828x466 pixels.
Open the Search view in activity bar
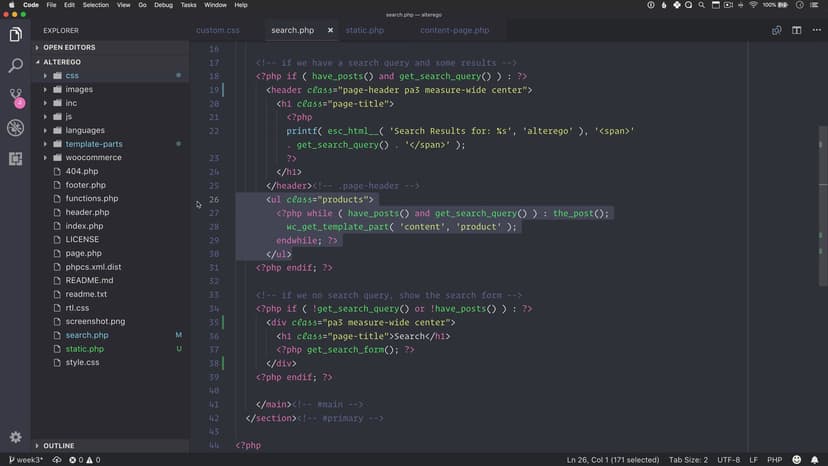pyautogui.click(x=15, y=66)
